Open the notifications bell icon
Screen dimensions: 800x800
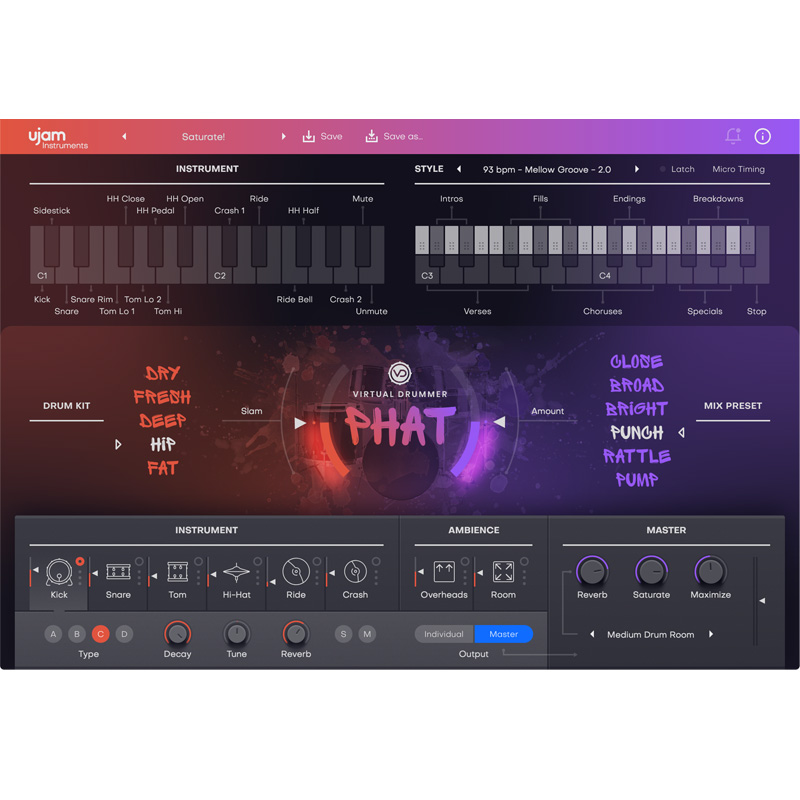pos(733,136)
